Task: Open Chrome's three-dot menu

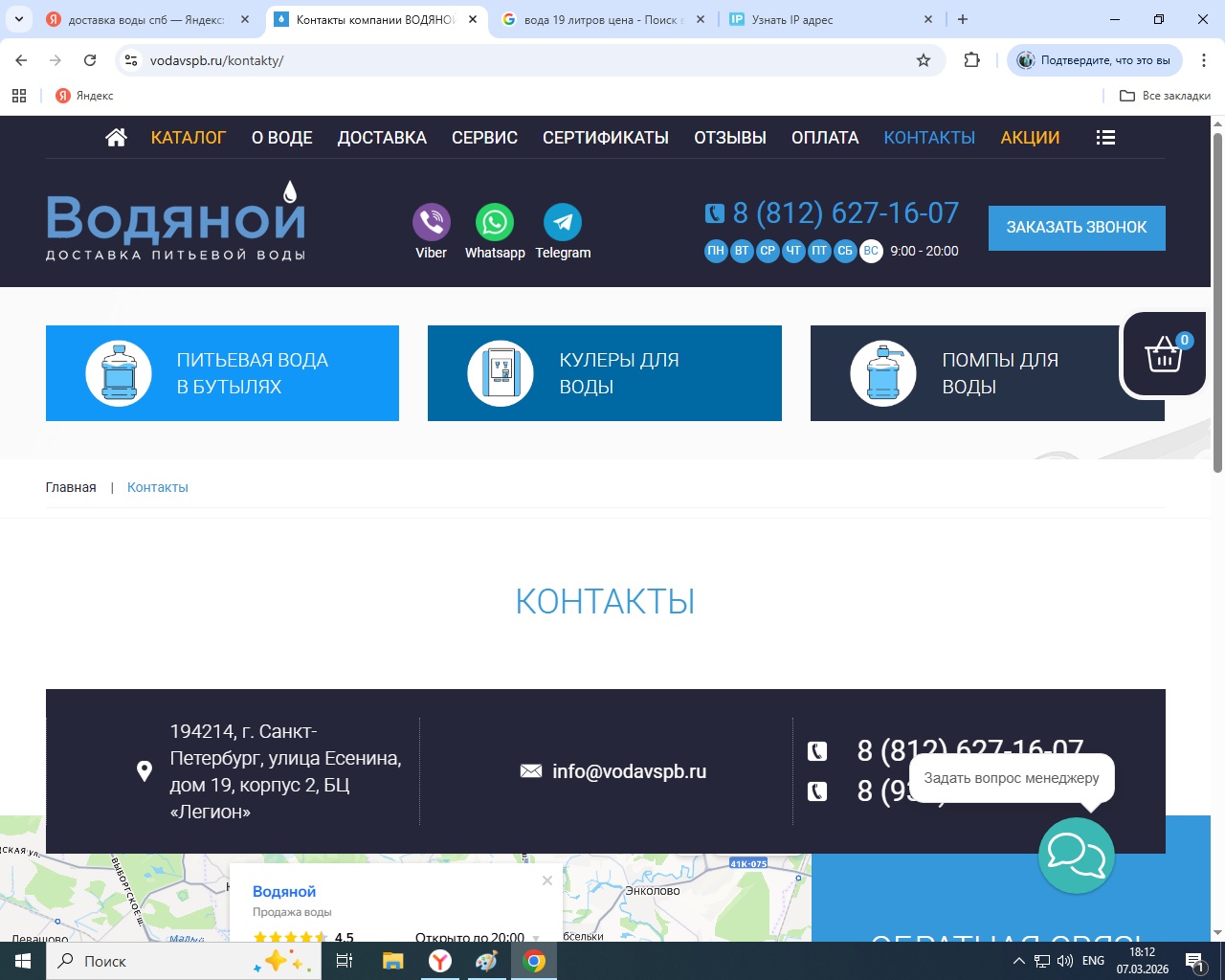Action: [x=1204, y=60]
